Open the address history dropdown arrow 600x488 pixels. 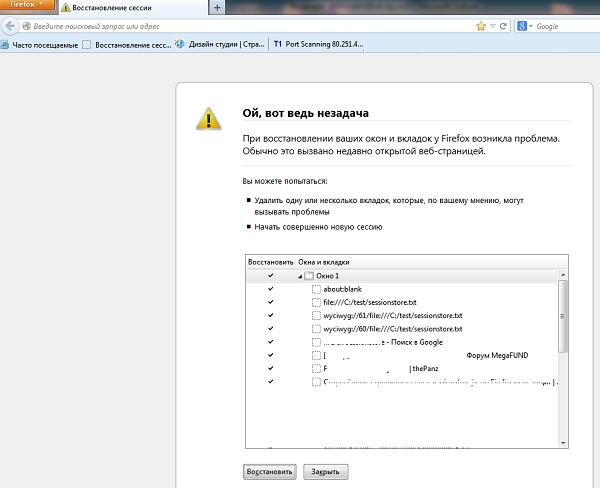(x=493, y=26)
